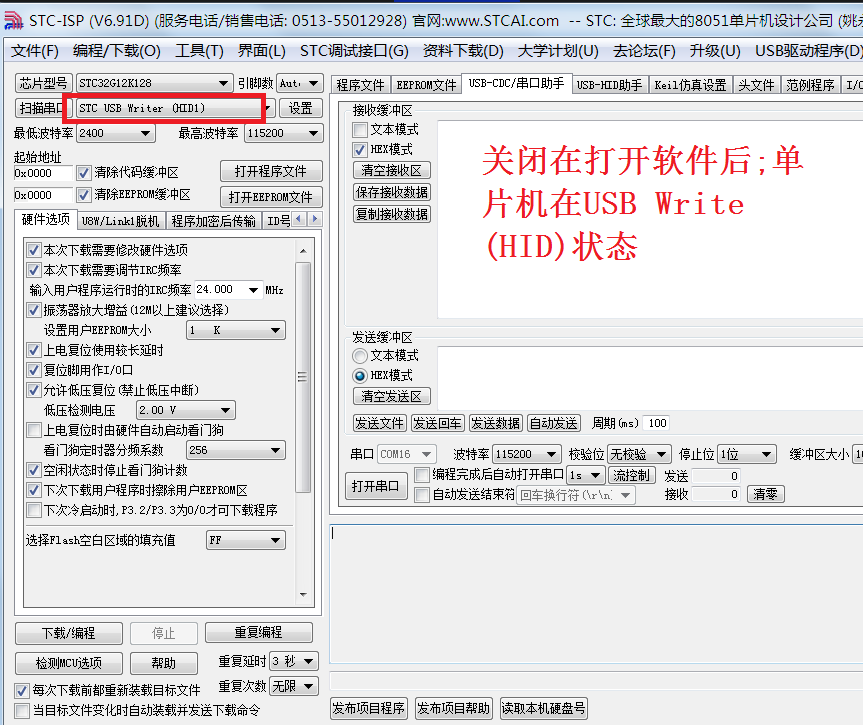Open the STC调试接口(G) menu
Image resolution: width=863 pixels, height=725 pixels.
[x=354, y=51]
